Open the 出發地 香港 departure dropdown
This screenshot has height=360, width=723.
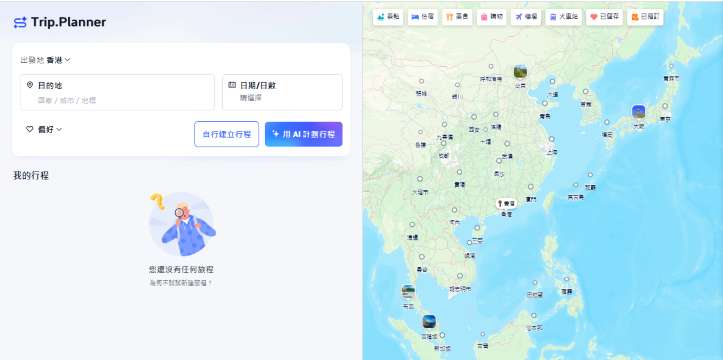click(45, 60)
